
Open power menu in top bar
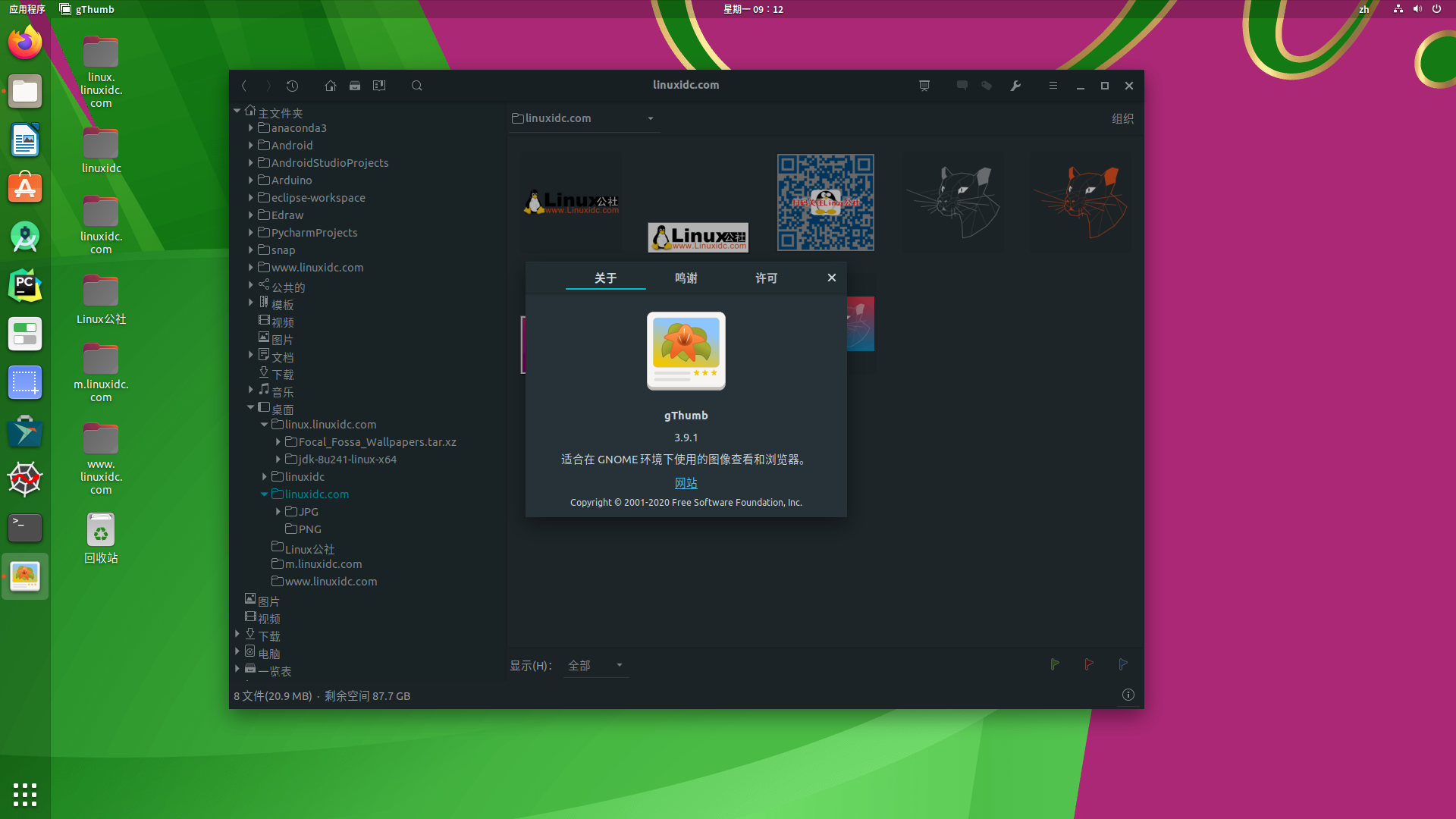(1436, 9)
